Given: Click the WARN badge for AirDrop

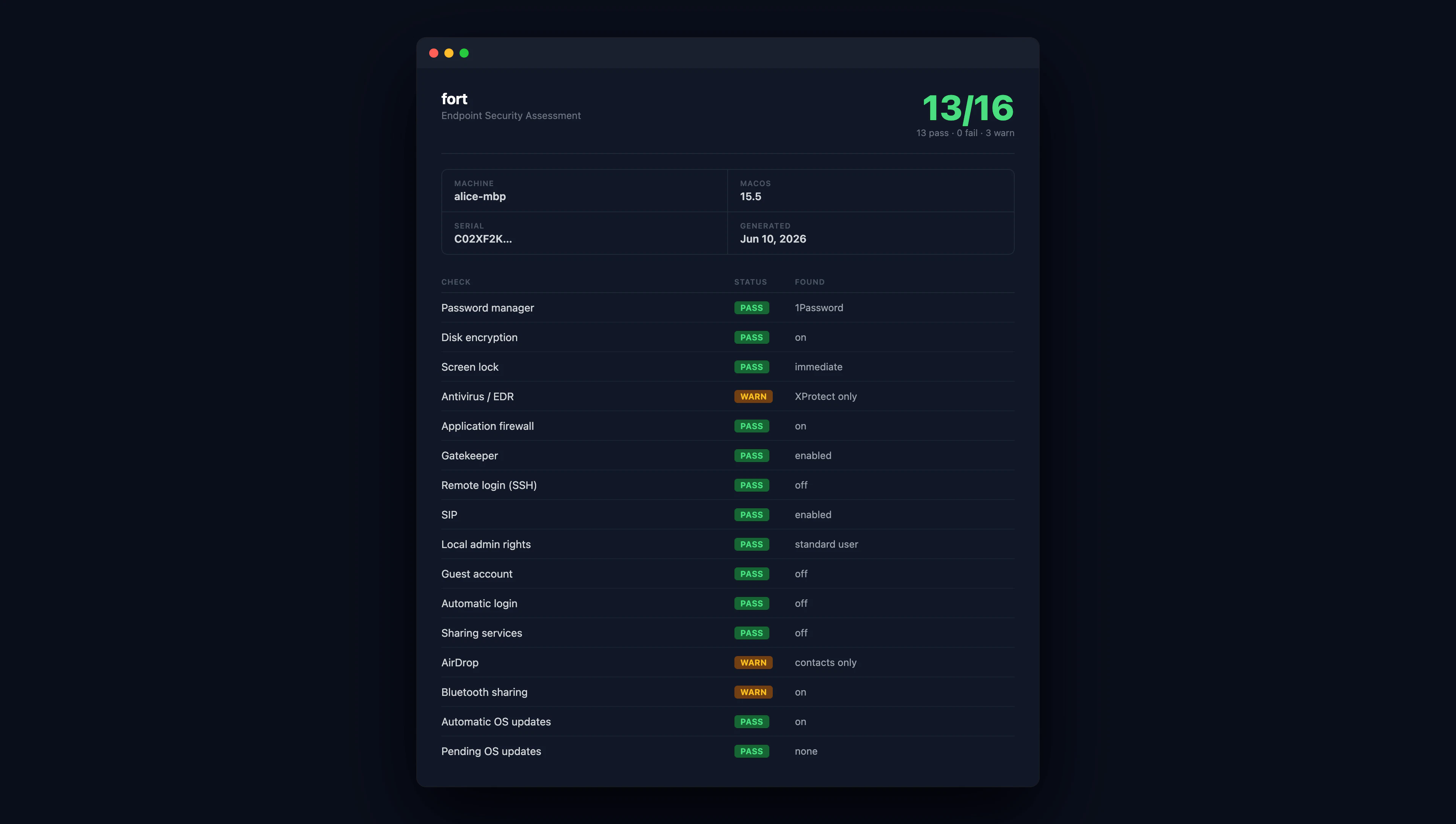Looking at the screenshot, I should point(753,663).
